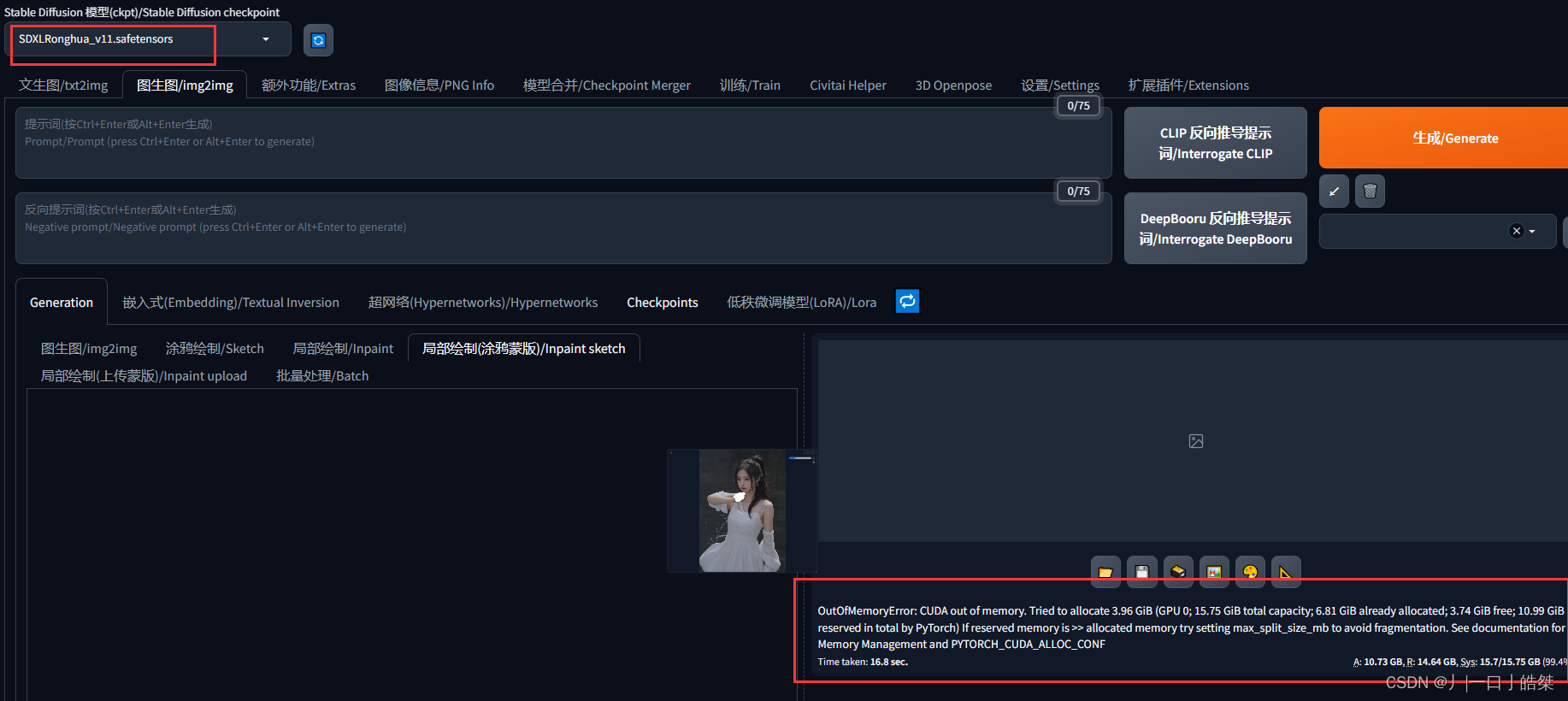Send image to inpaint palette icon
Viewport: 1568px width, 701px height.
[1250, 572]
